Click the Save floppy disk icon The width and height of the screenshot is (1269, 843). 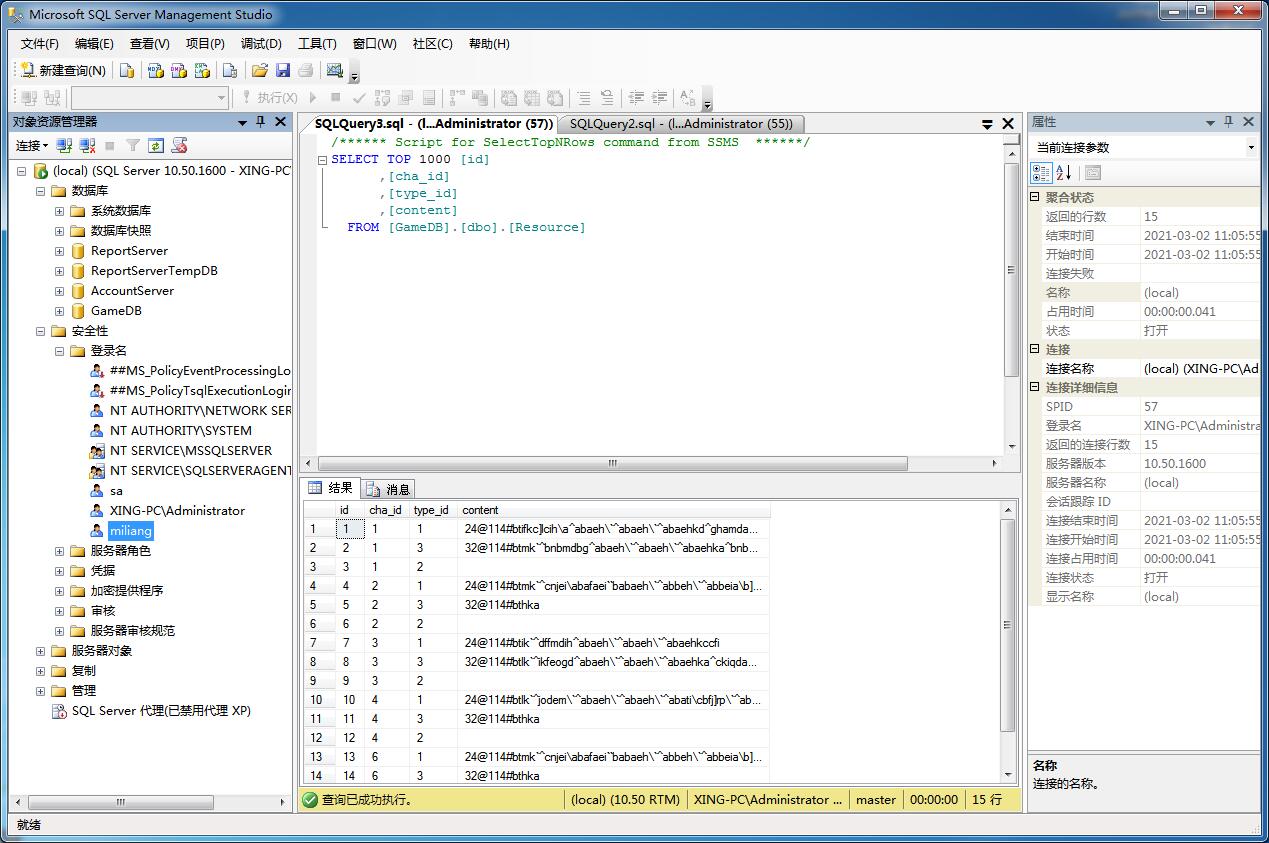[x=282, y=70]
